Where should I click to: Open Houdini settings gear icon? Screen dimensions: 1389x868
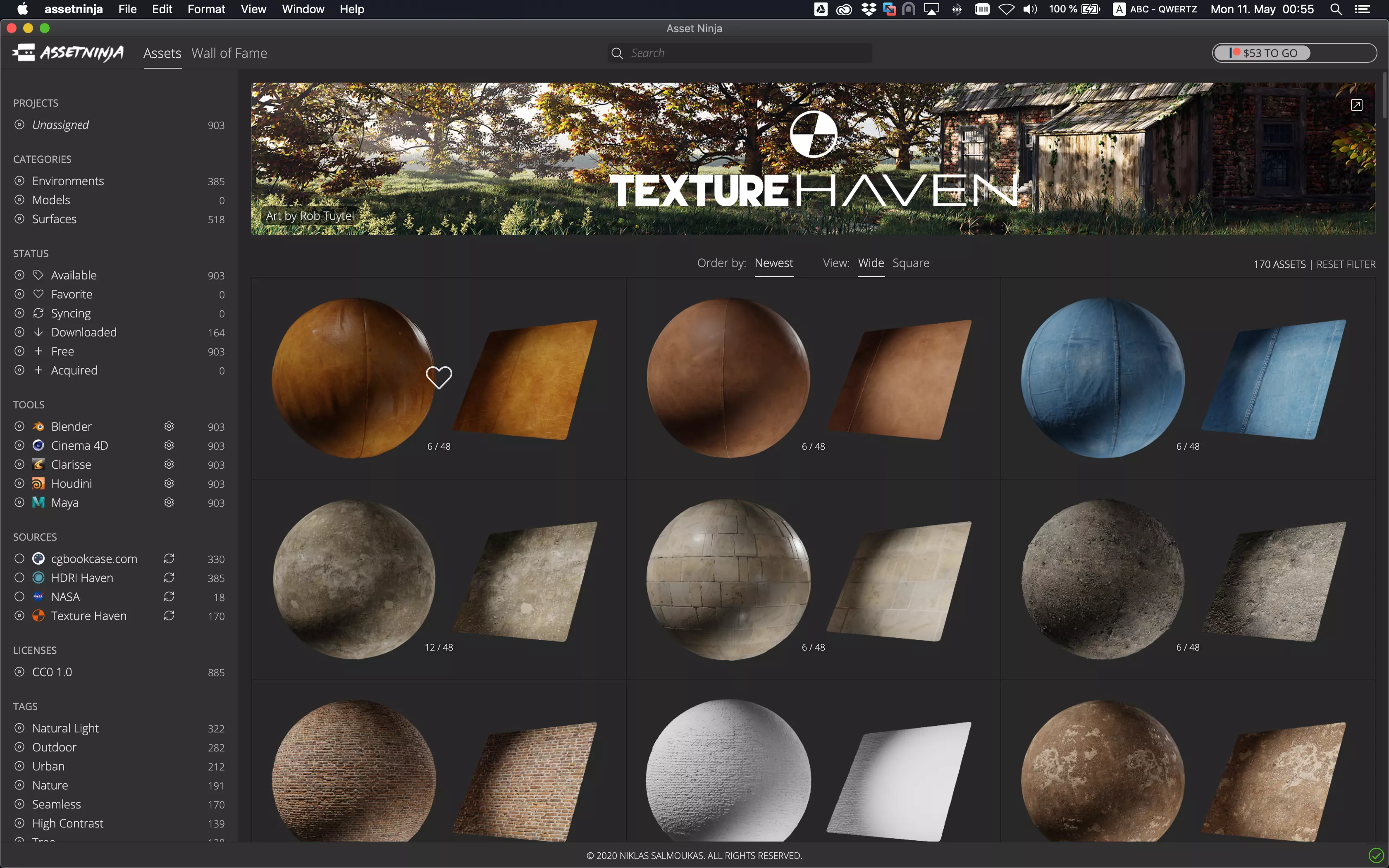169,483
